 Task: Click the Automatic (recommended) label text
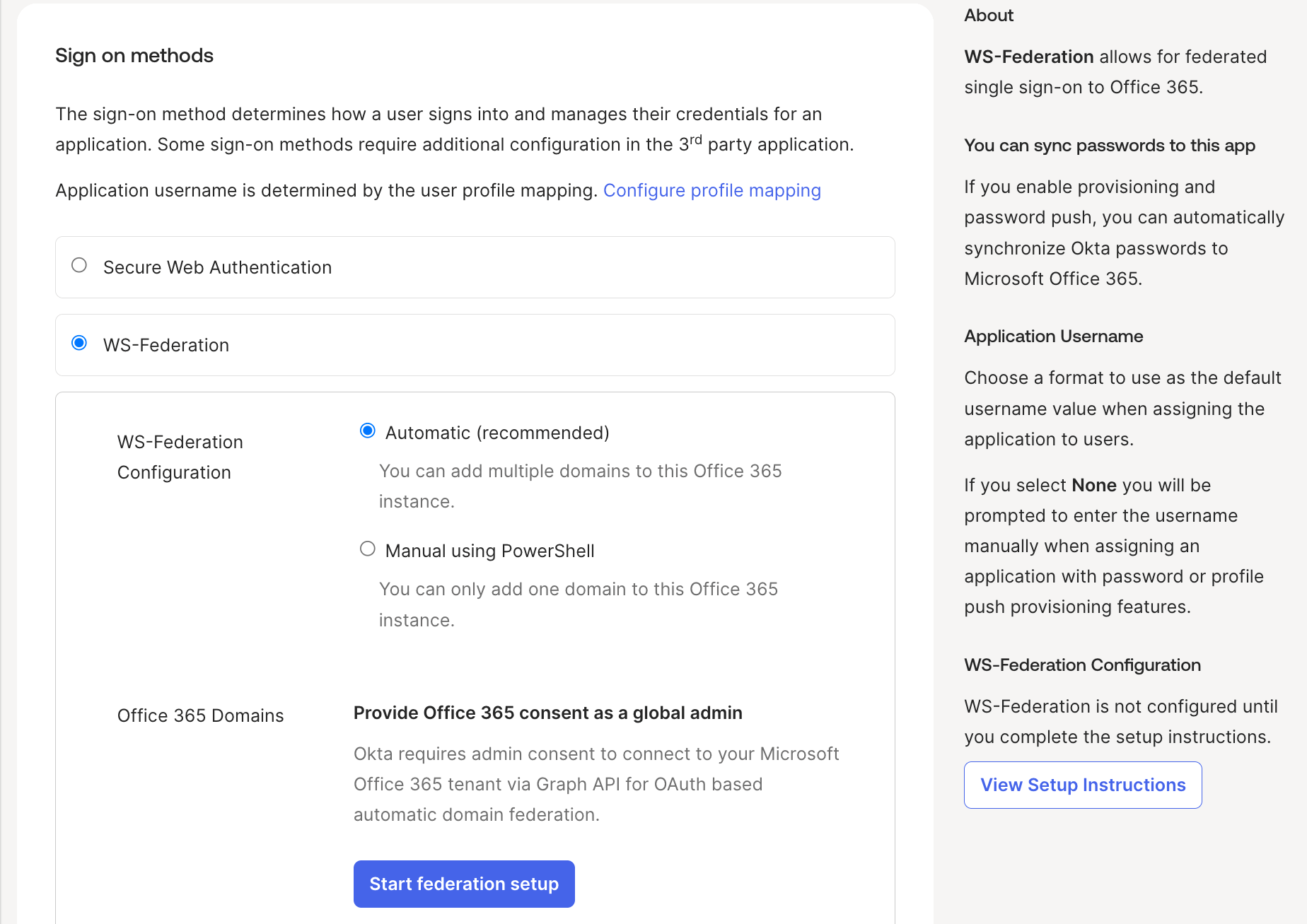click(497, 433)
